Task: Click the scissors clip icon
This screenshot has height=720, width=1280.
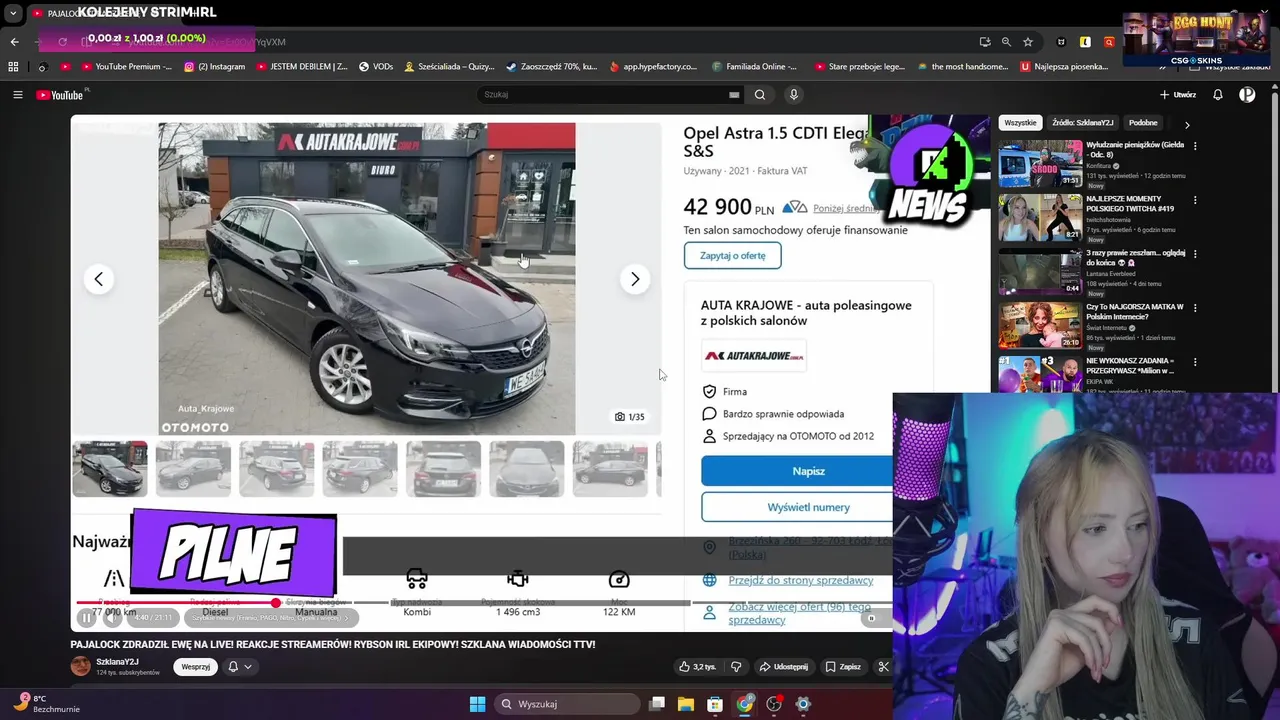Action: (883, 667)
